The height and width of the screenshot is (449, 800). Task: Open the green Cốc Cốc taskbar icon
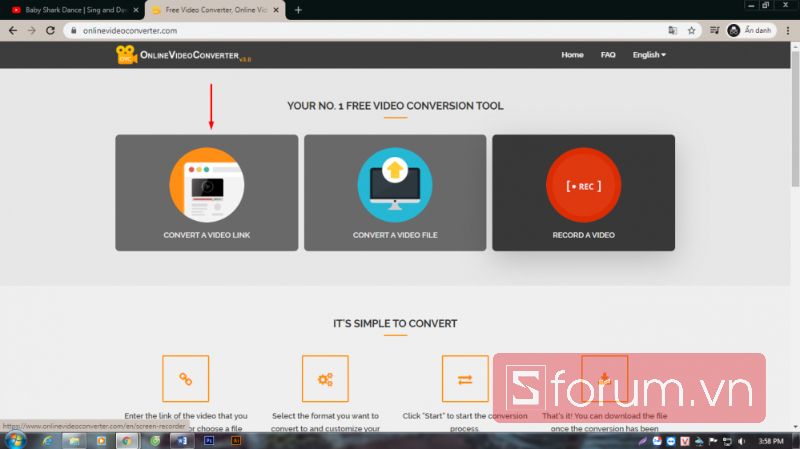[155, 440]
